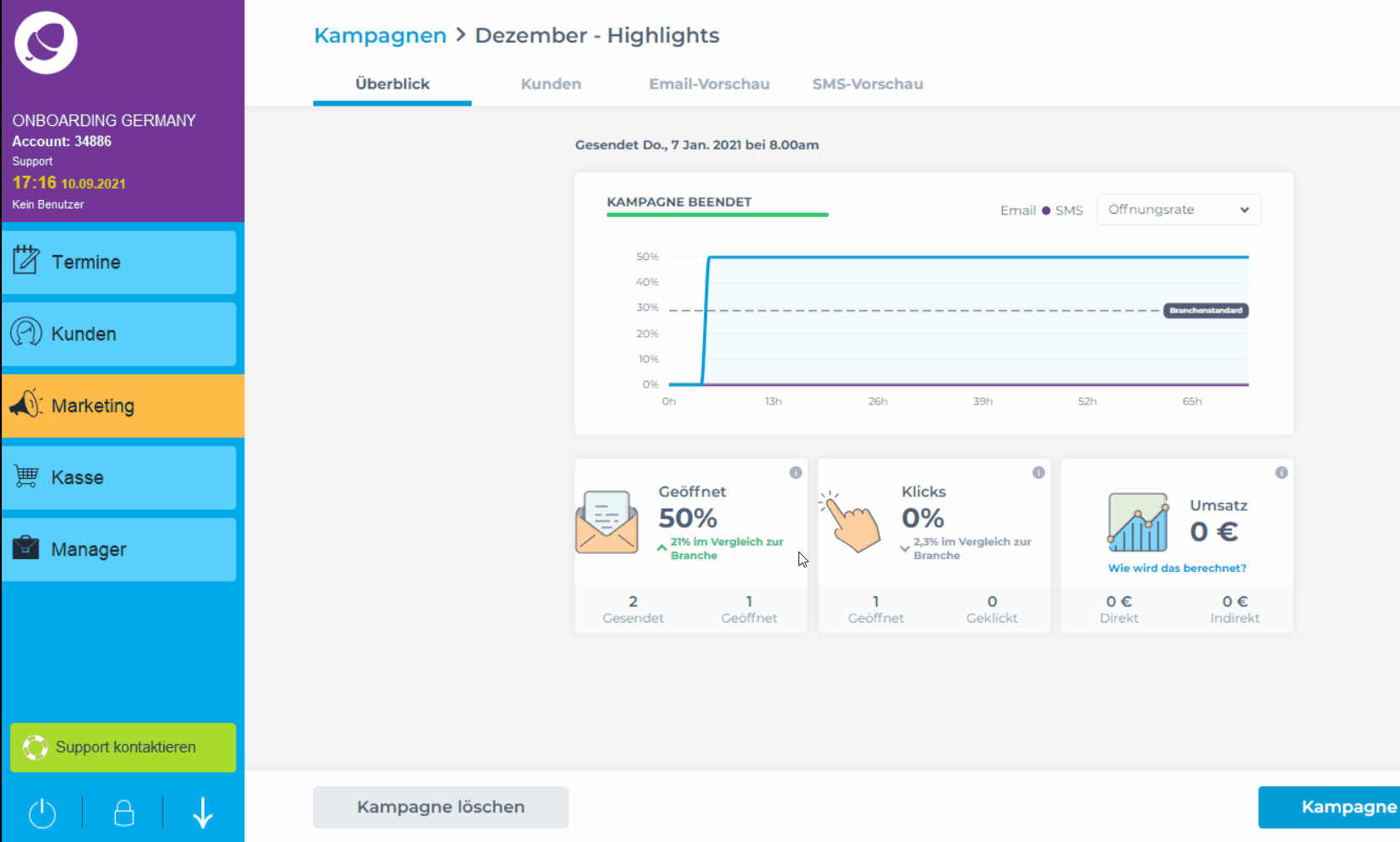The width and height of the screenshot is (1400, 842).
Task: Open info icon on Klicks card
Action: click(1038, 473)
